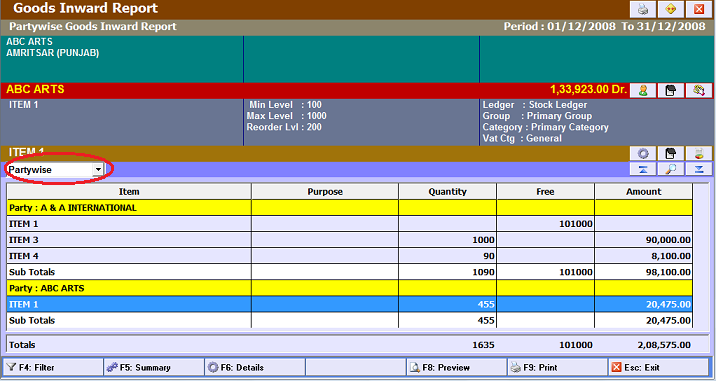
Task: Click the yellow diamond icon in the title bar
Action: tap(671, 9)
